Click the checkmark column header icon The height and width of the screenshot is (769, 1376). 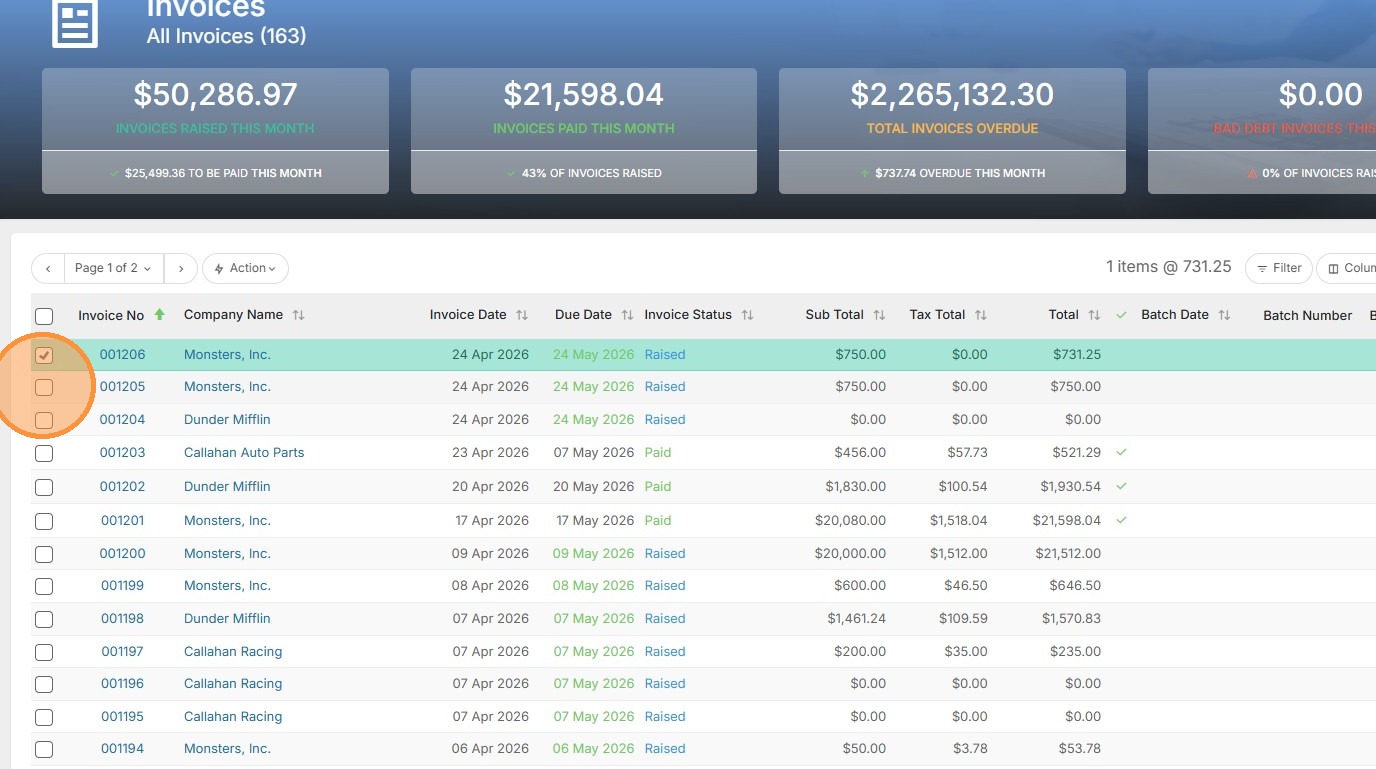tap(1121, 315)
